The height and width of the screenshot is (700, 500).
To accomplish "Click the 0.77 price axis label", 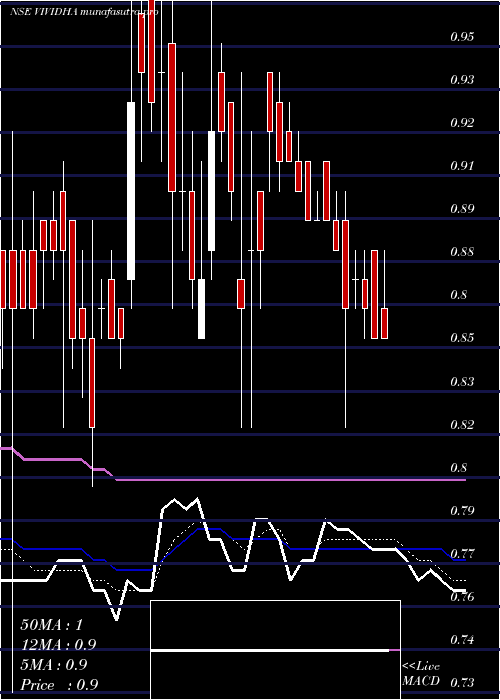I will (462, 554).
